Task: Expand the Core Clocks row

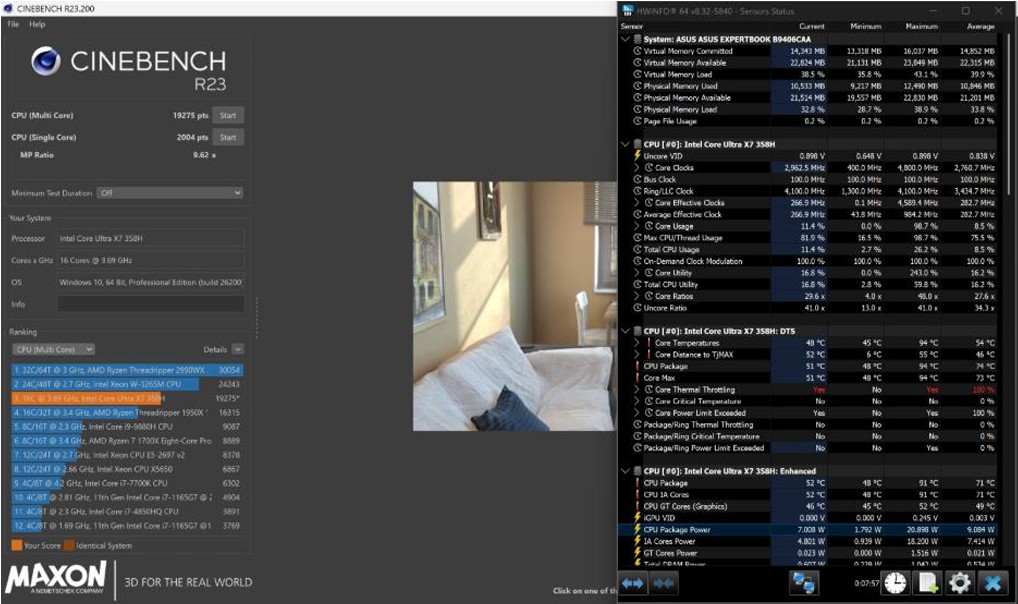Action: point(638,168)
